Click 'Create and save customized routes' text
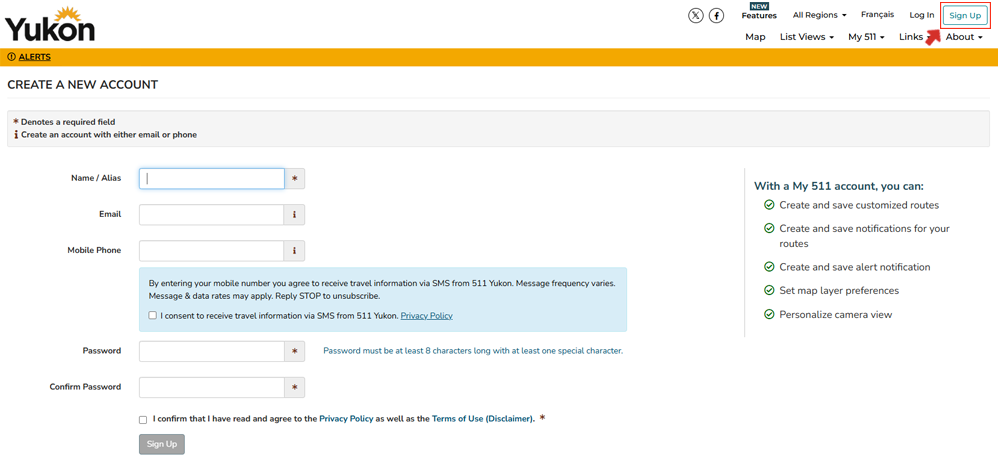999x473 pixels. [x=859, y=205]
